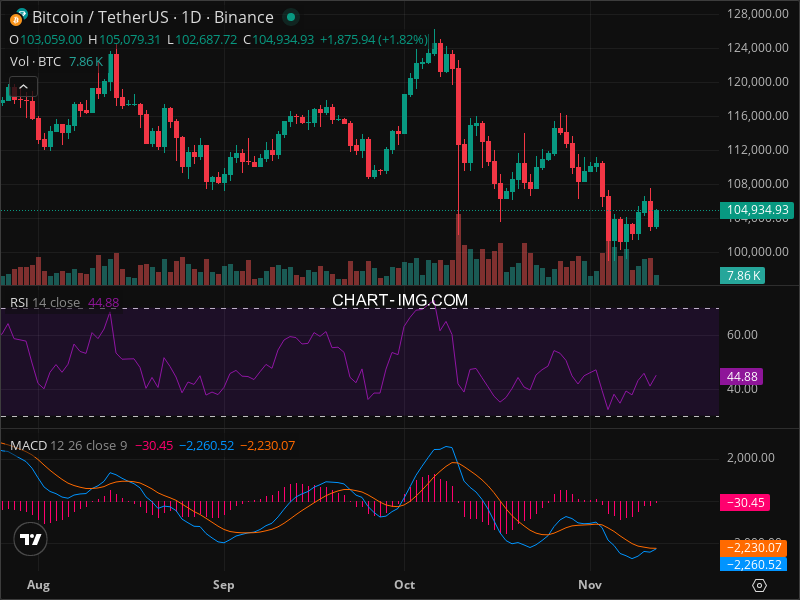The width and height of the screenshot is (800, 600).
Task: Click the TradingView logo badge
Action: coord(31,539)
